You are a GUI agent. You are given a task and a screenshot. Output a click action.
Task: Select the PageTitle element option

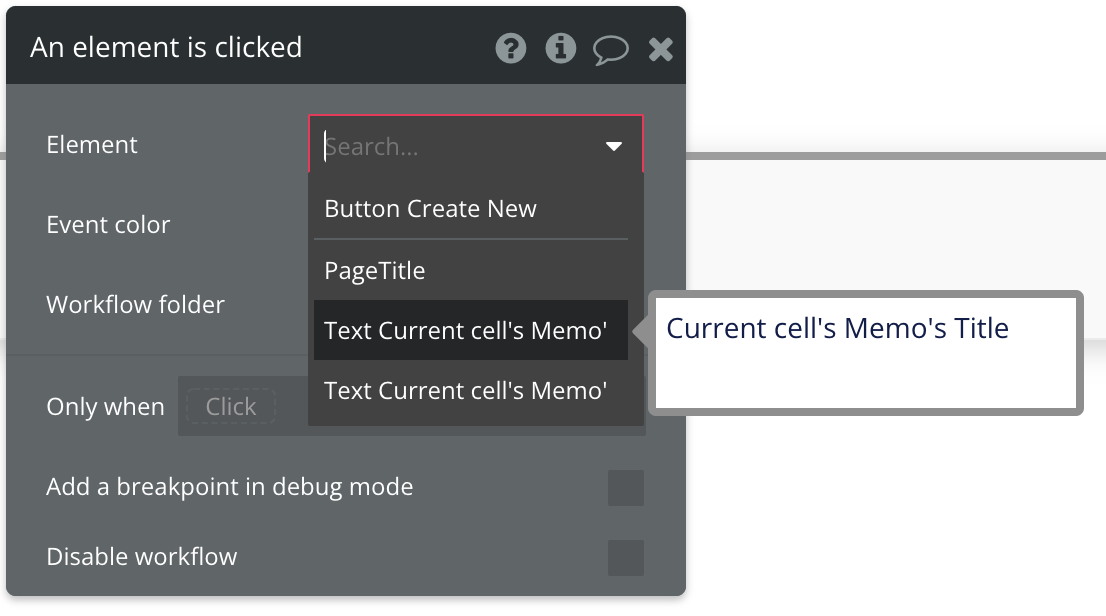(x=375, y=271)
